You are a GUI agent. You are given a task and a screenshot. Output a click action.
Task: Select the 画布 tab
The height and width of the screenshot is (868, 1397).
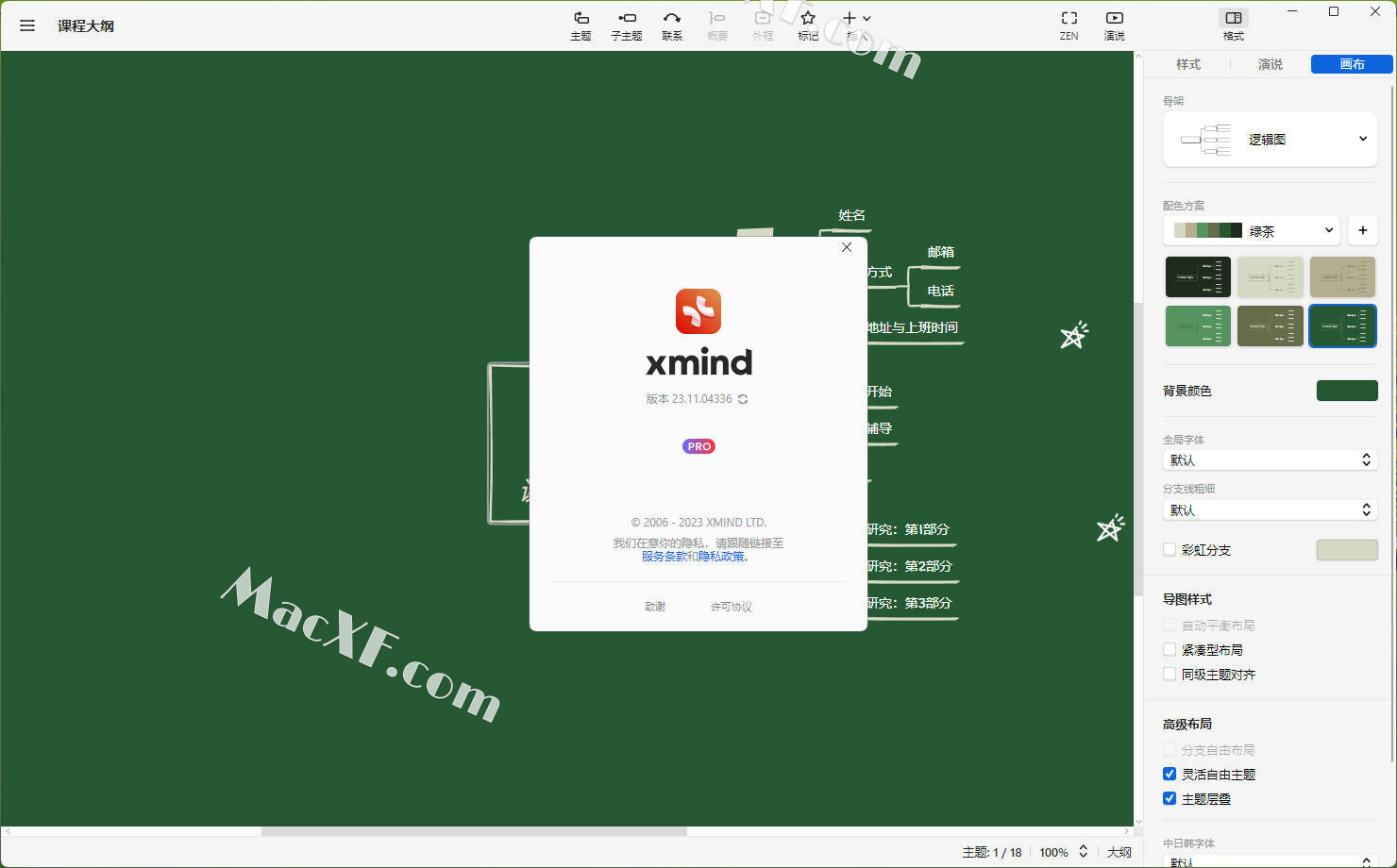coord(1352,64)
